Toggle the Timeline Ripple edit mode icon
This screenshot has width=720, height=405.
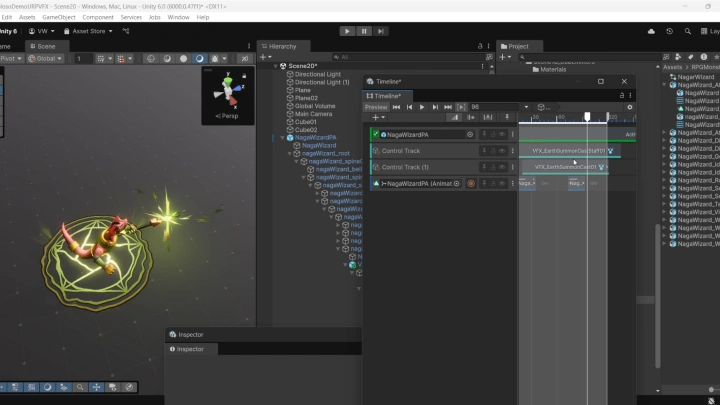point(471,118)
